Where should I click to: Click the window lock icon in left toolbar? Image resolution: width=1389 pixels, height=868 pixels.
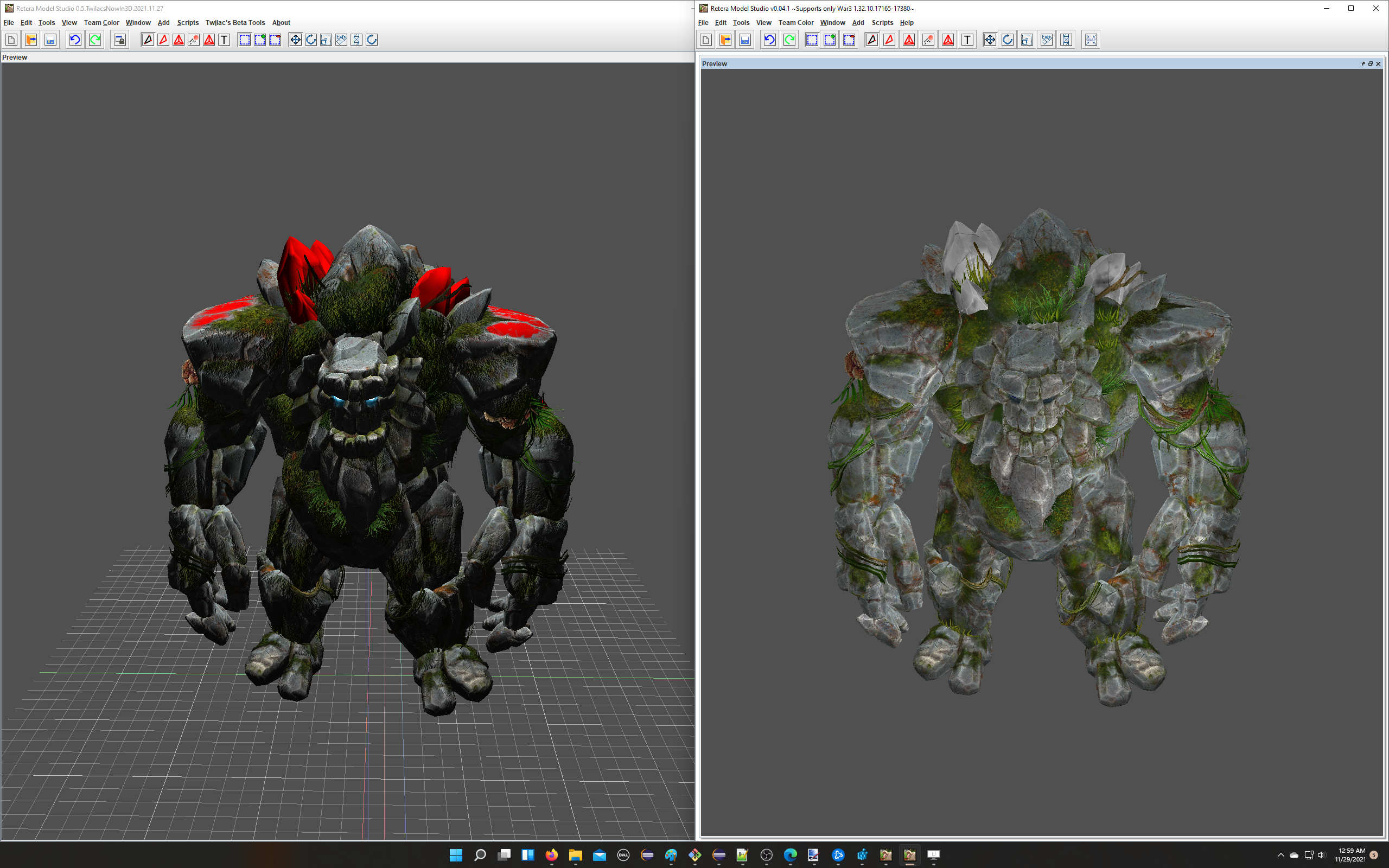pyautogui.click(x=119, y=40)
